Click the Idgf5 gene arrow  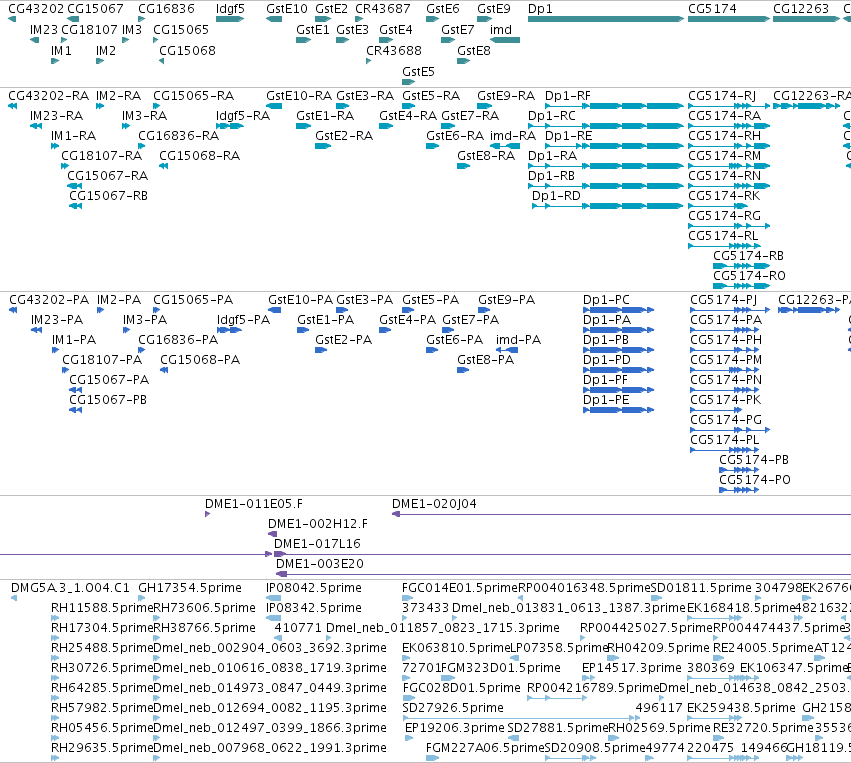click(x=230, y=19)
